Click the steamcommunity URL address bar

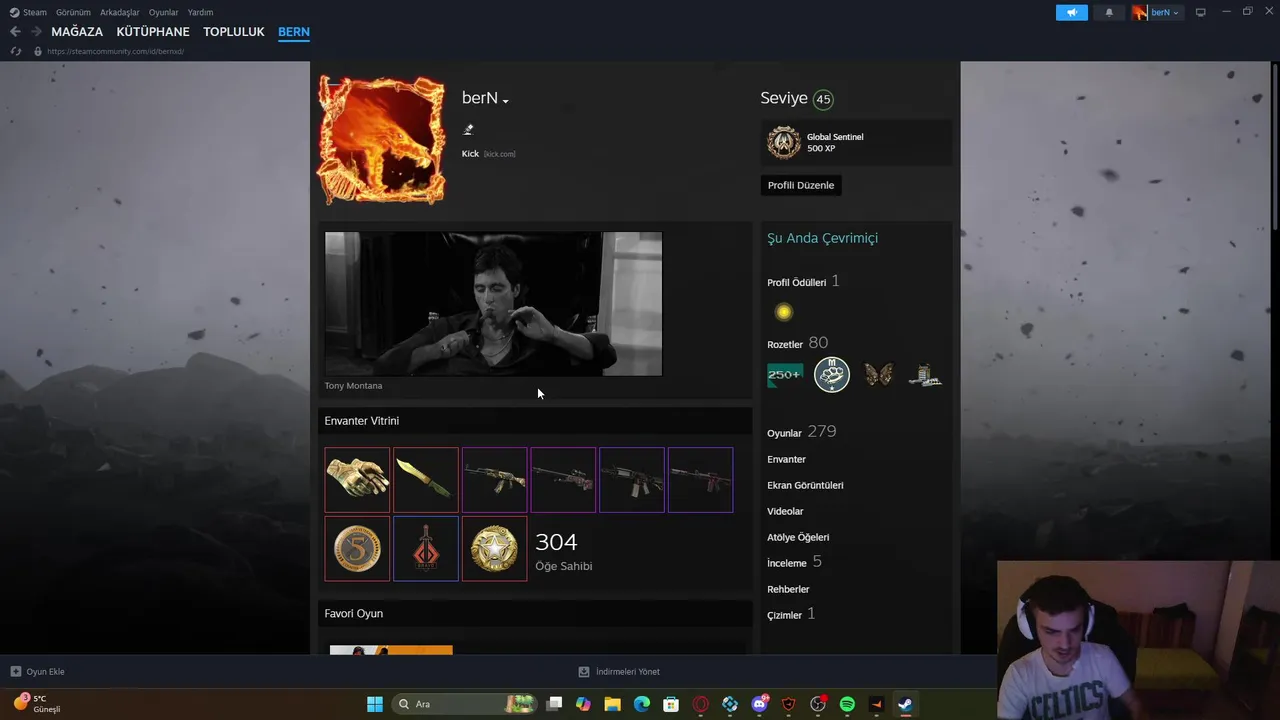tap(115, 51)
